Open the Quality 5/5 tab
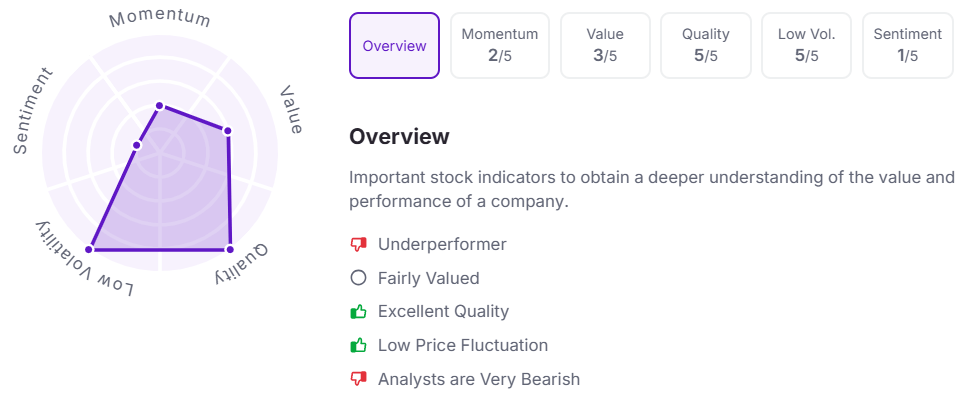The height and width of the screenshot is (405, 969). 706,46
